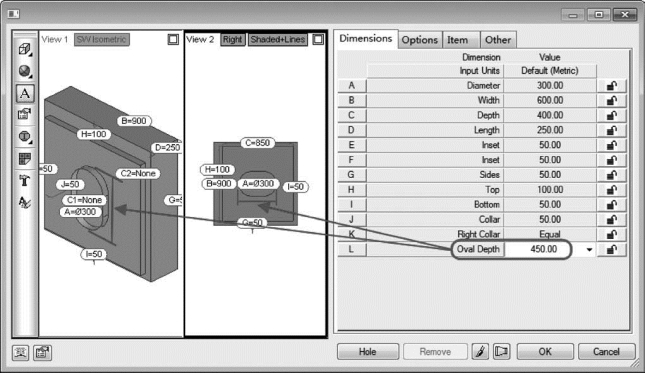Click the grid table icon in left toolbar
645x373 pixels.
tap(25, 158)
